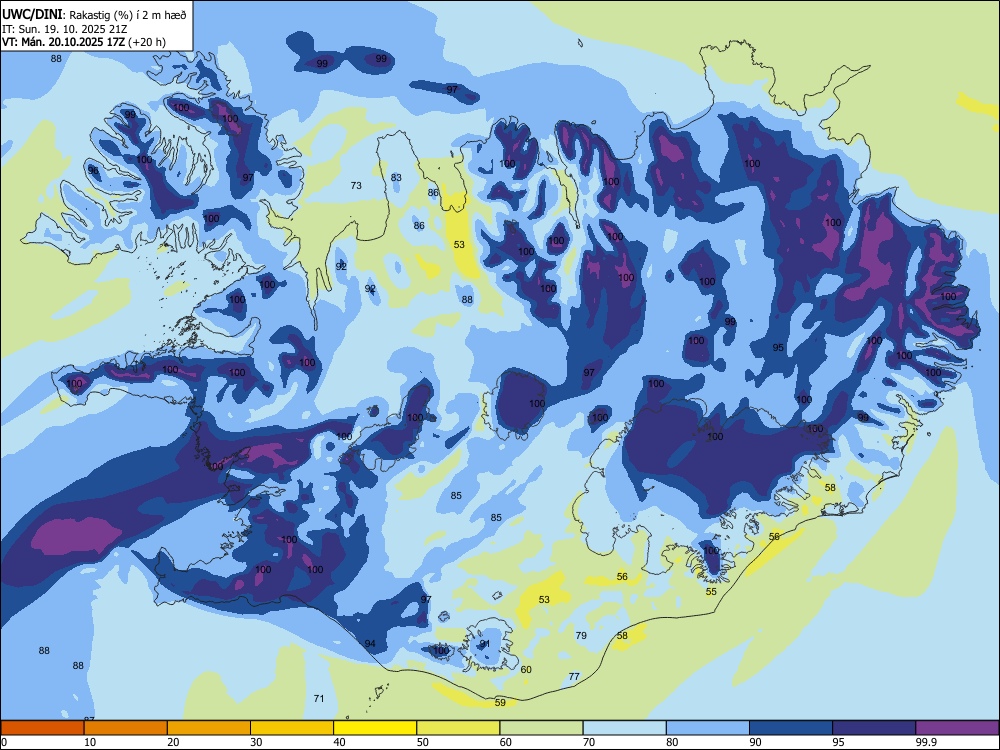
Task: Click the 'VT: Mán. 20.10.2025 17Z' valid time
Action: [x=63, y=42]
